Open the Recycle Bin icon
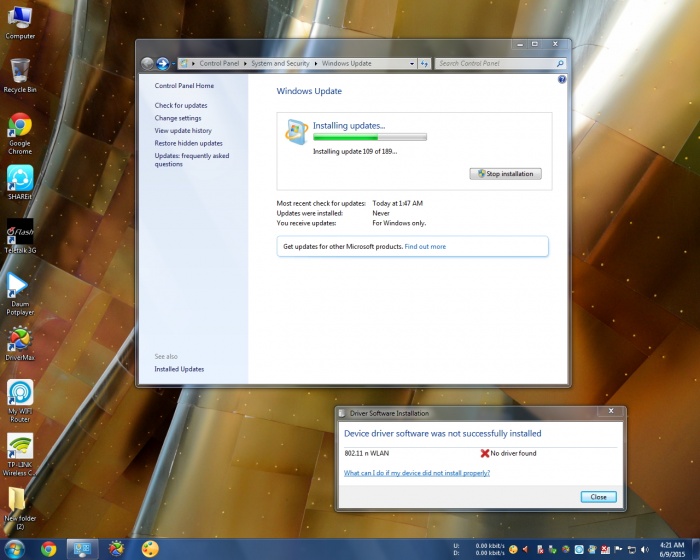The width and height of the screenshot is (700, 560). [19, 71]
